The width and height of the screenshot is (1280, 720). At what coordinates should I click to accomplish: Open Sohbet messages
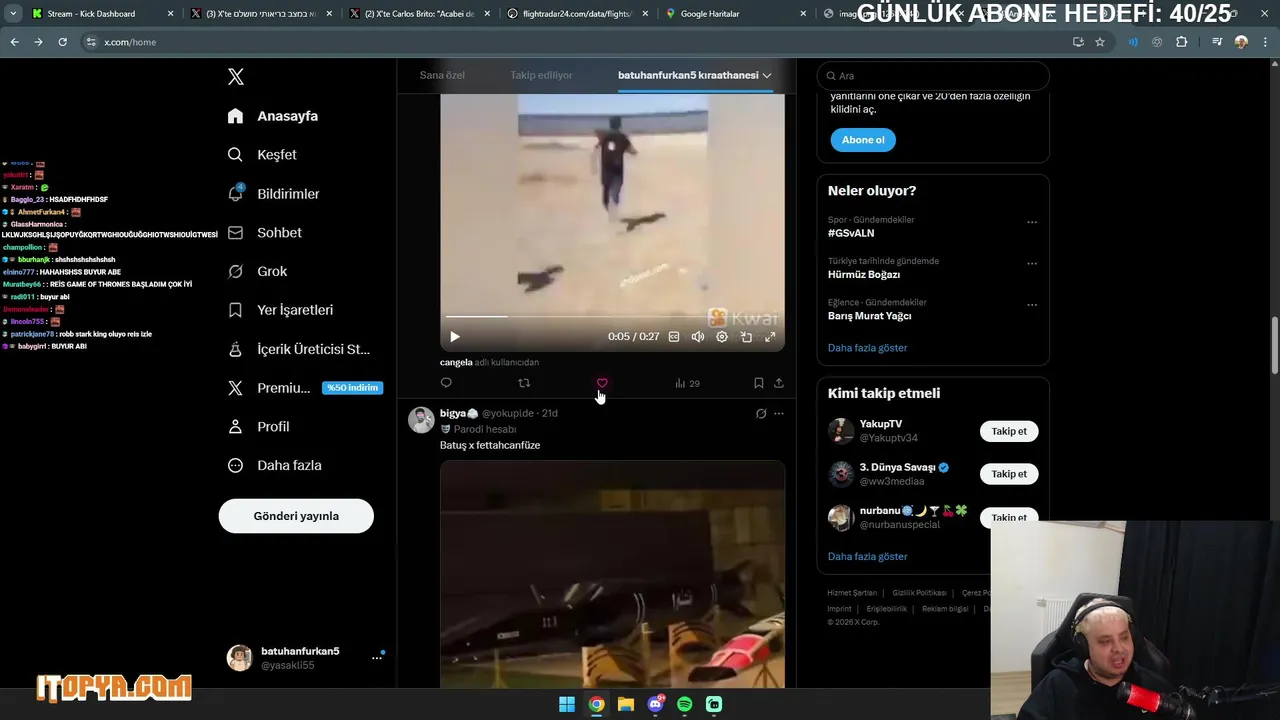click(x=264, y=232)
